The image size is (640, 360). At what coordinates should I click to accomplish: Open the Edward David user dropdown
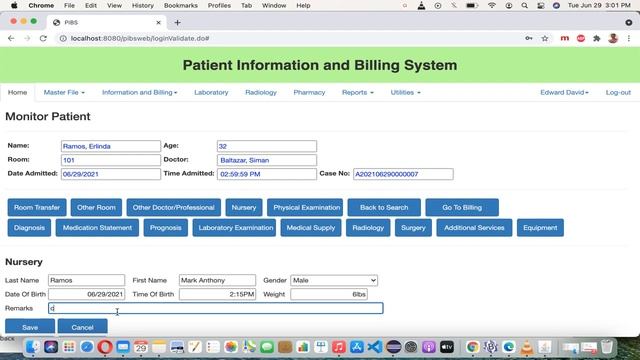pos(564,93)
